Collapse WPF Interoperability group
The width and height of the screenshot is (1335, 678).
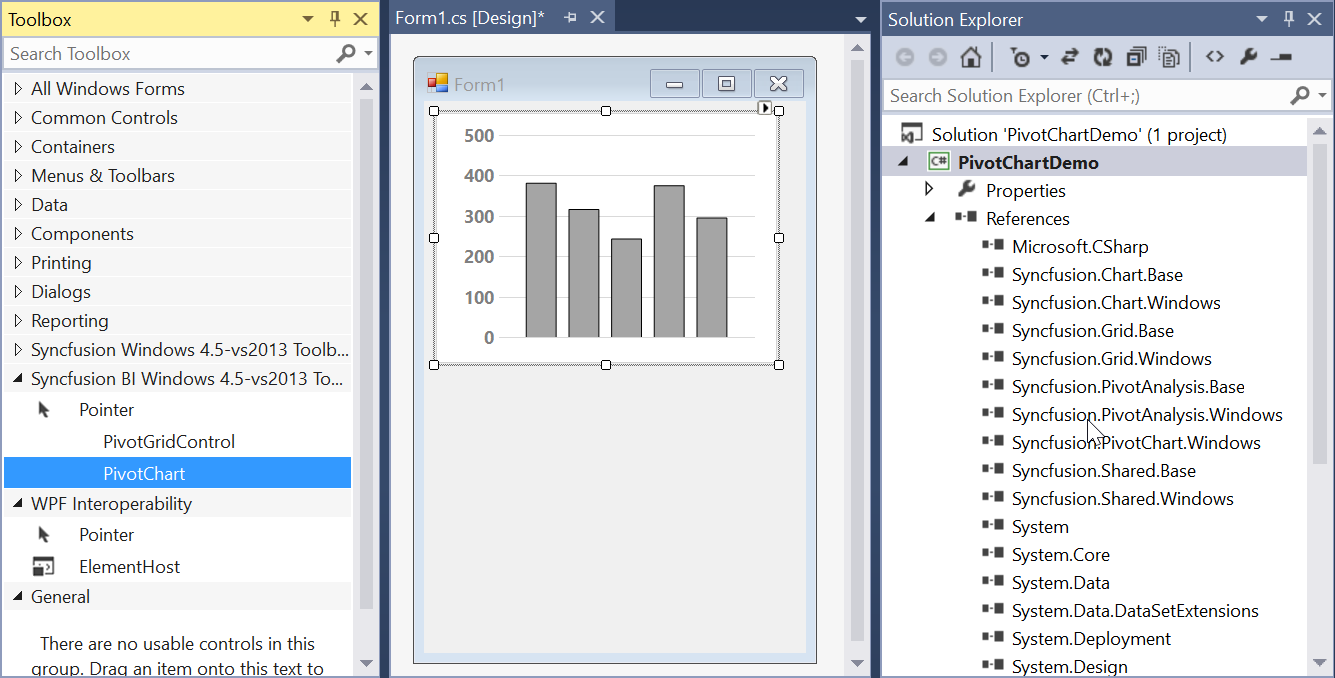[18, 505]
